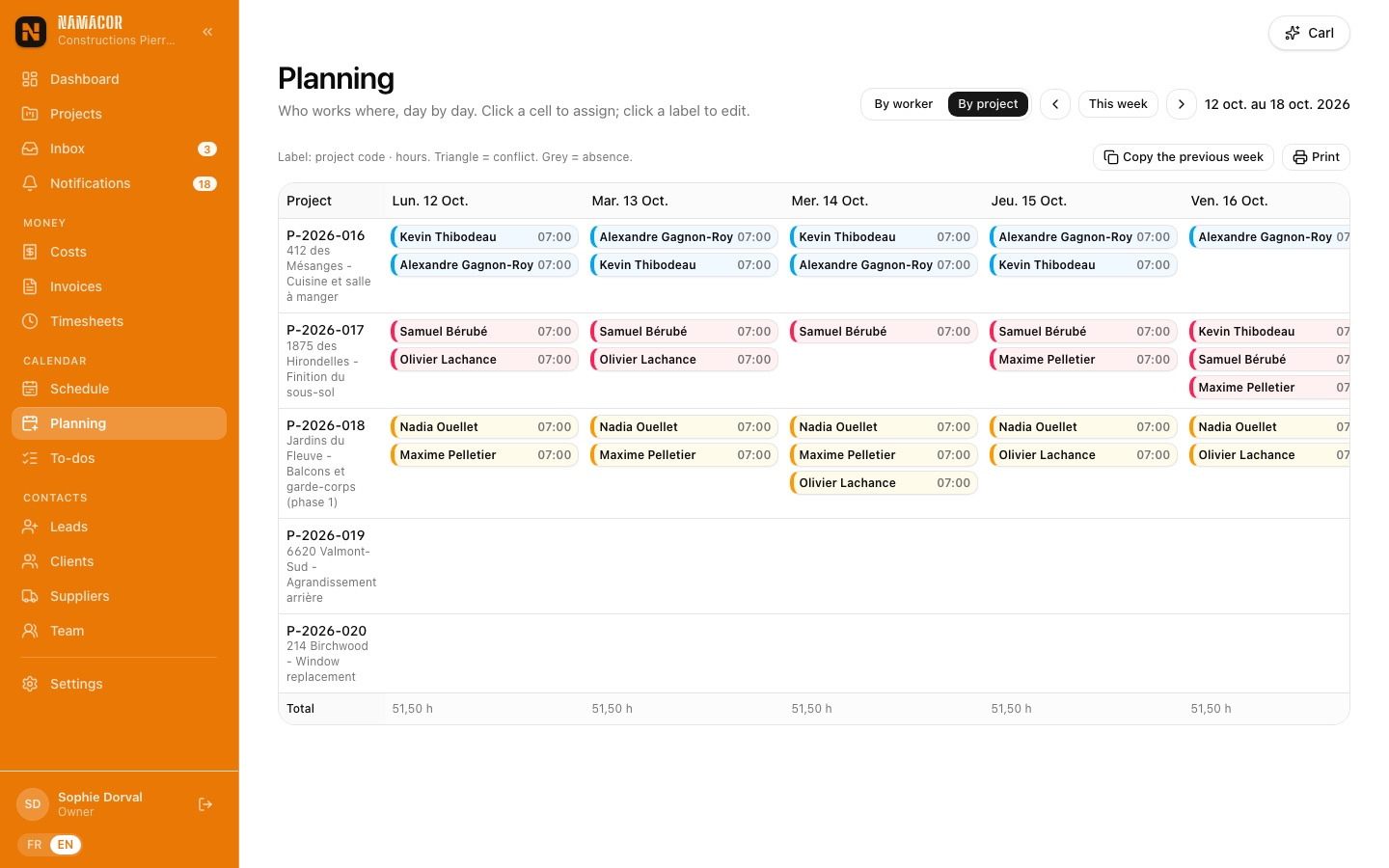Click the Inbox badge showing 3
The height and width of the screenshot is (868, 1389).
207,149
